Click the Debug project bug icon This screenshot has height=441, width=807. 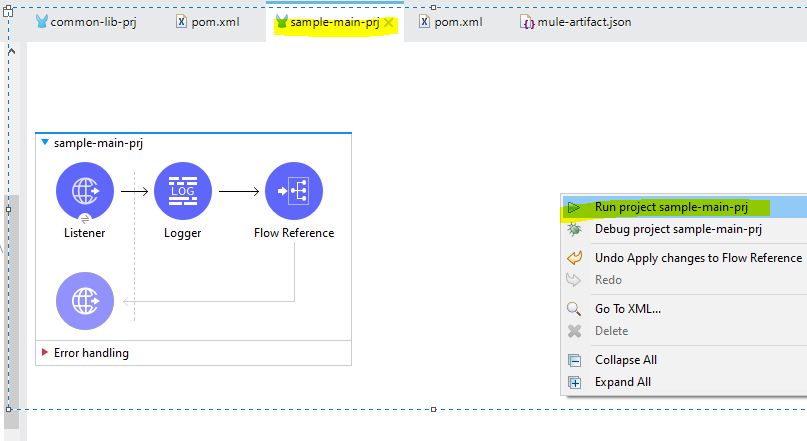click(574, 229)
